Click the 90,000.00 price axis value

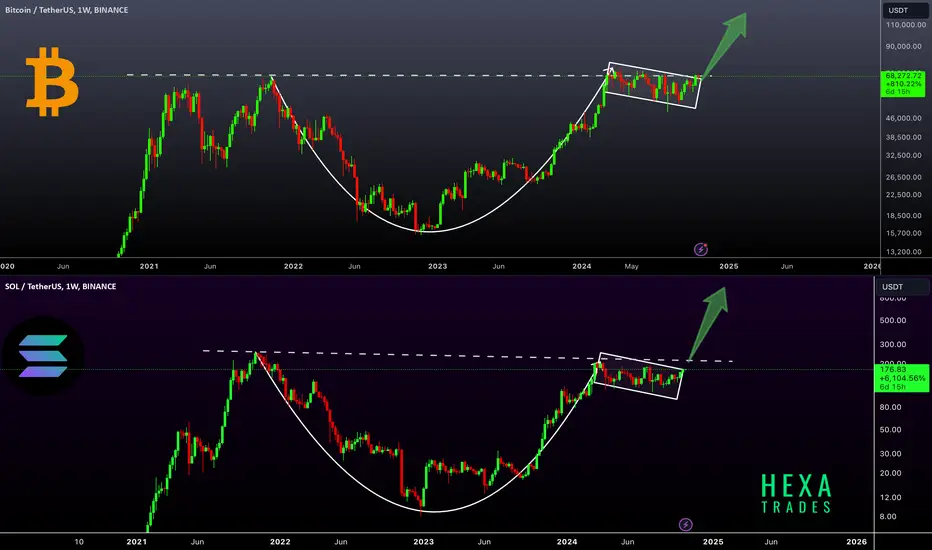click(x=904, y=46)
